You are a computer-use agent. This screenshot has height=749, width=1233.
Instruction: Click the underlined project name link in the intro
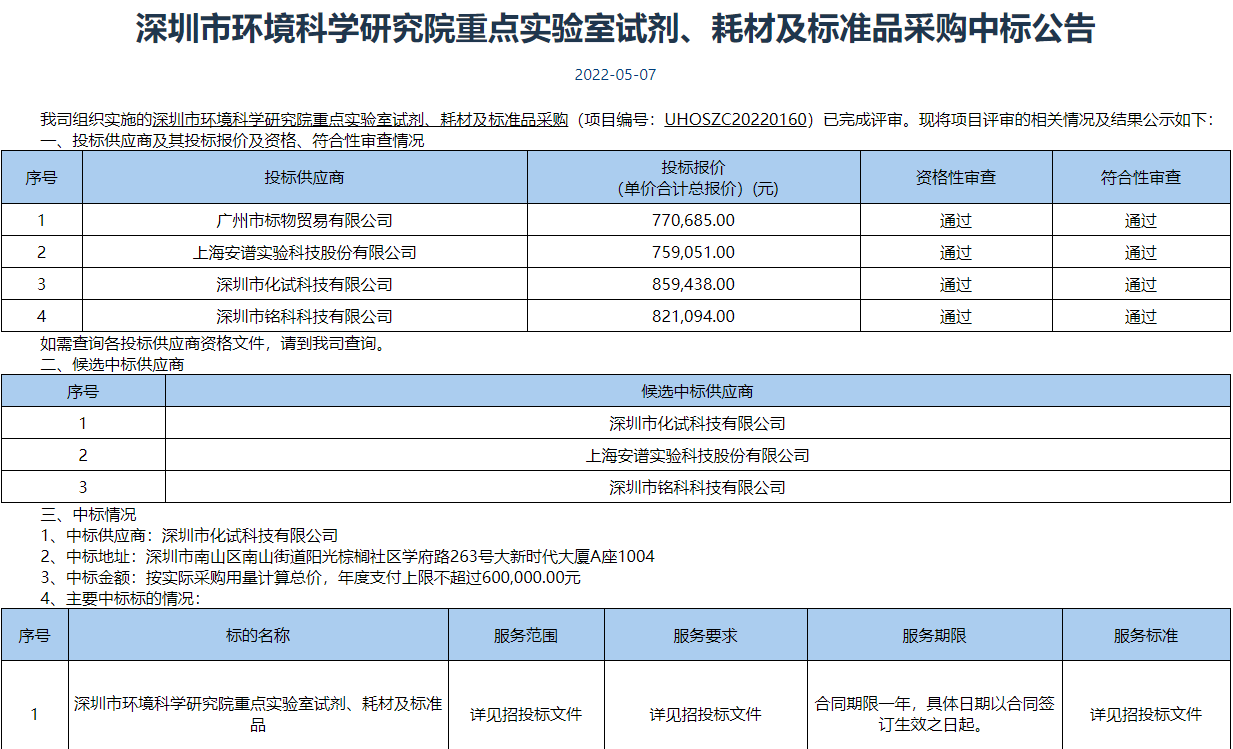360,120
